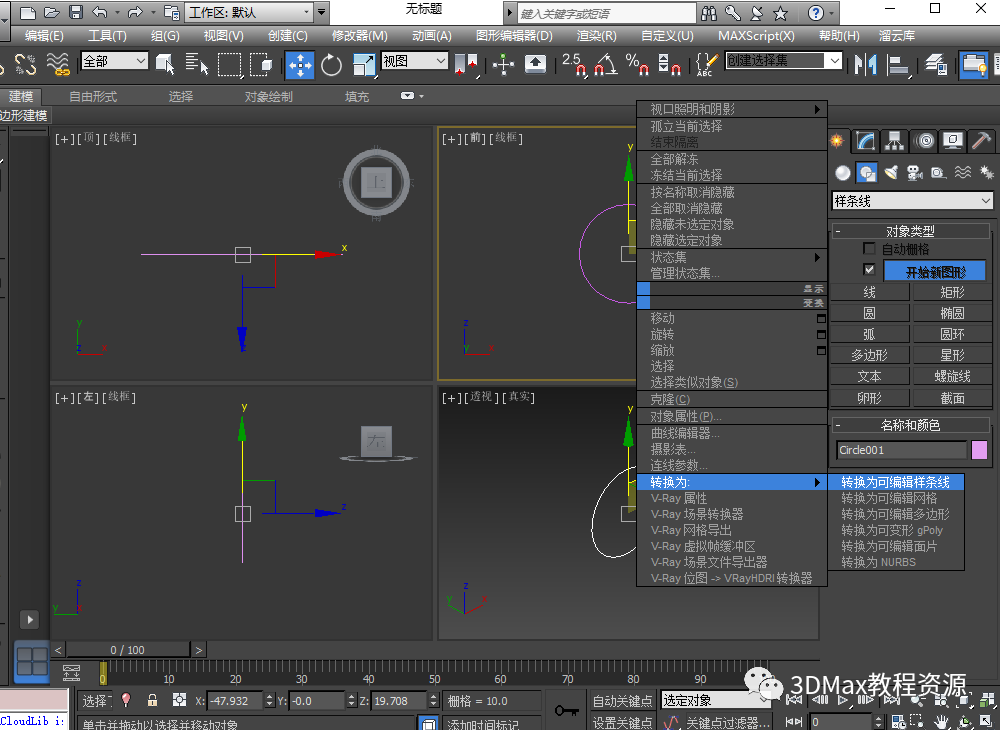The width and height of the screenshot is (1000, 730).
Task: Click the Geometry sphere category icon
Action: pos(843,172)
